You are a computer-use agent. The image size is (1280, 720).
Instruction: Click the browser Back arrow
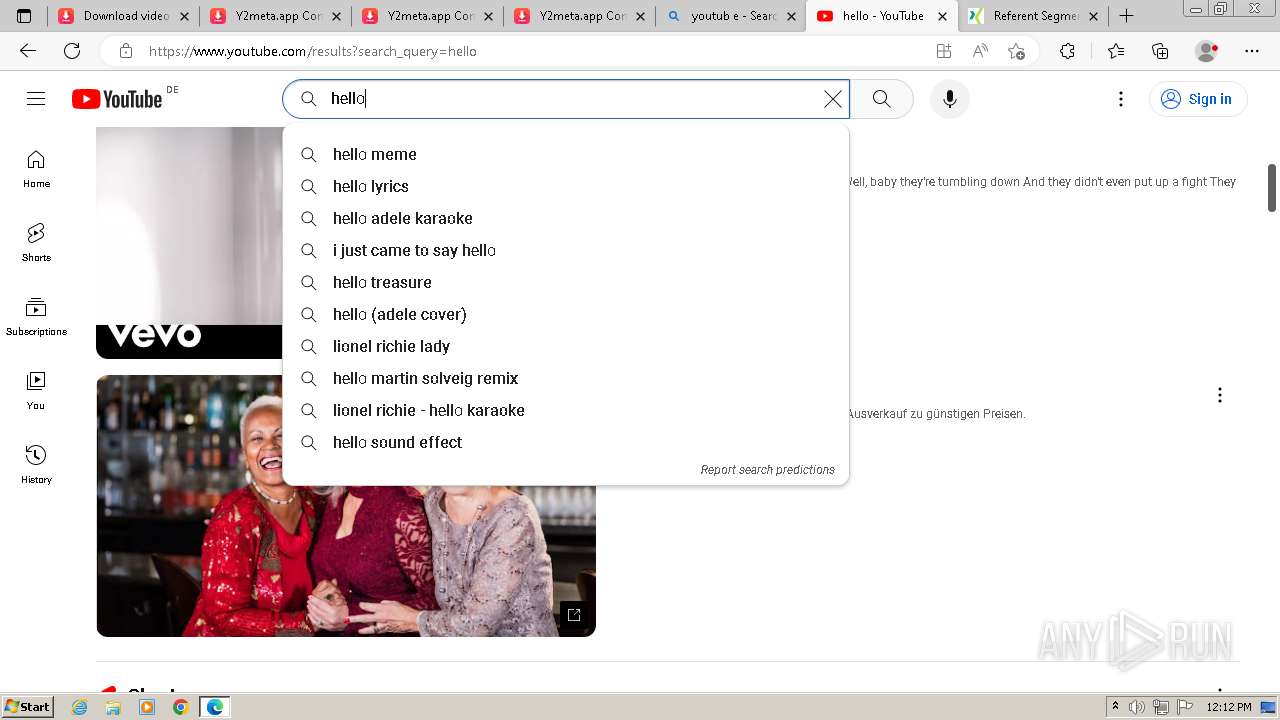28,51
